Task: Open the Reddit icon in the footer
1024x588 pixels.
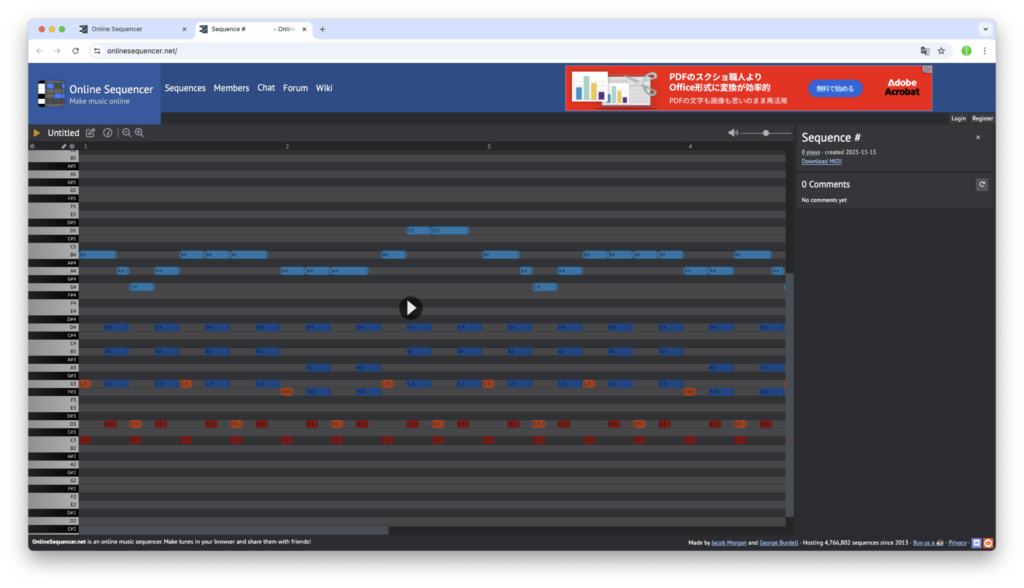Action: (x=988, y=542)
